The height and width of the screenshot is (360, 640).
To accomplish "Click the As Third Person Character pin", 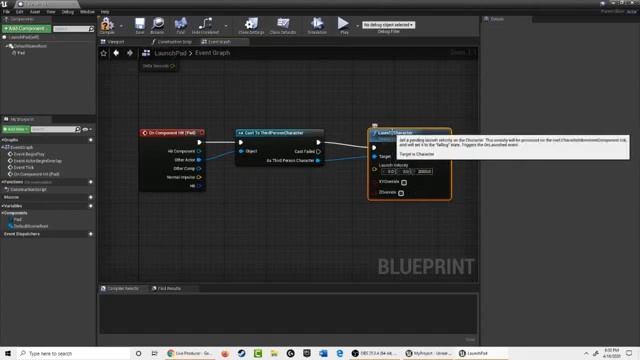I will click(x=318, y=160).
